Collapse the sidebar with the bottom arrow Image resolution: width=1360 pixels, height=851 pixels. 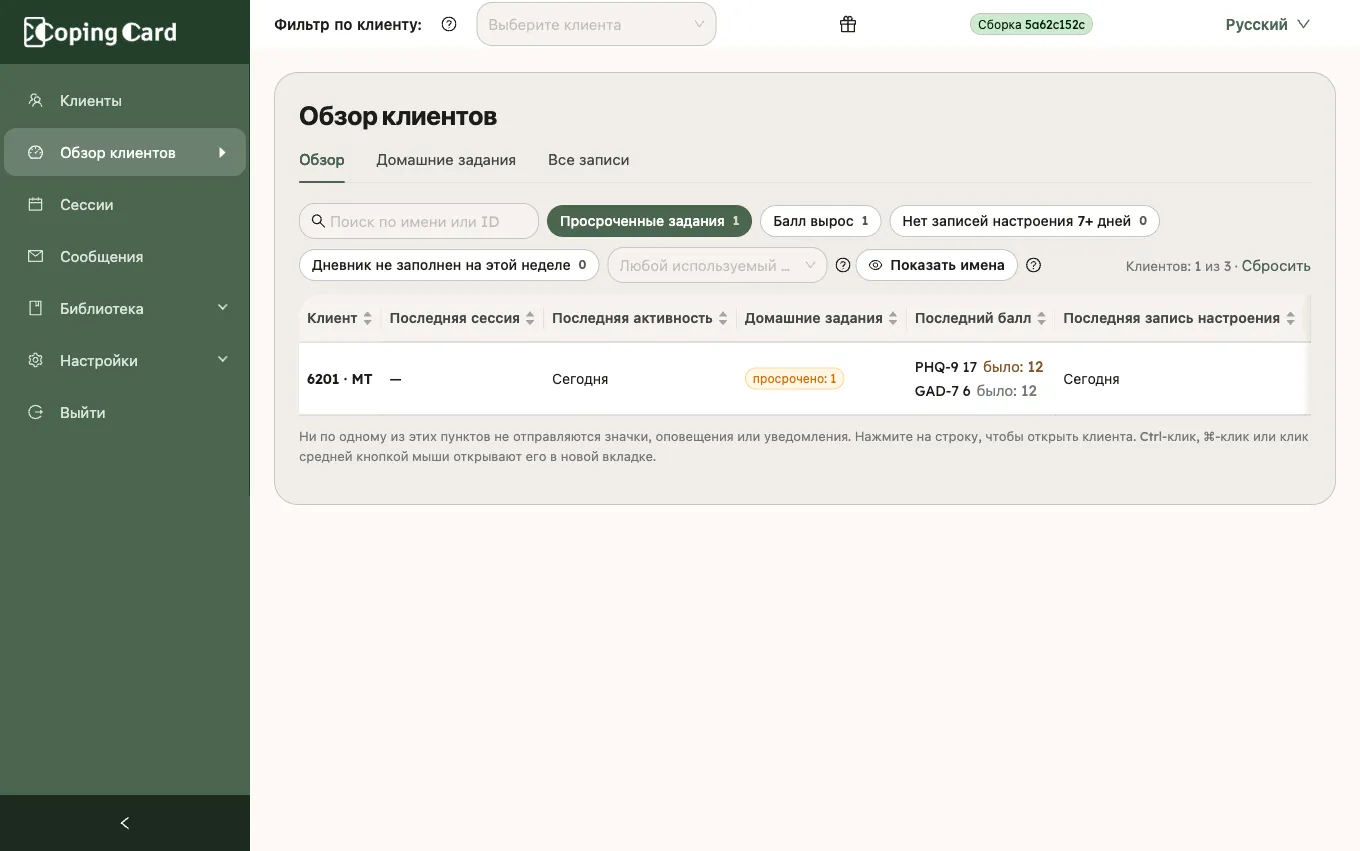click(x=125, y=823)
